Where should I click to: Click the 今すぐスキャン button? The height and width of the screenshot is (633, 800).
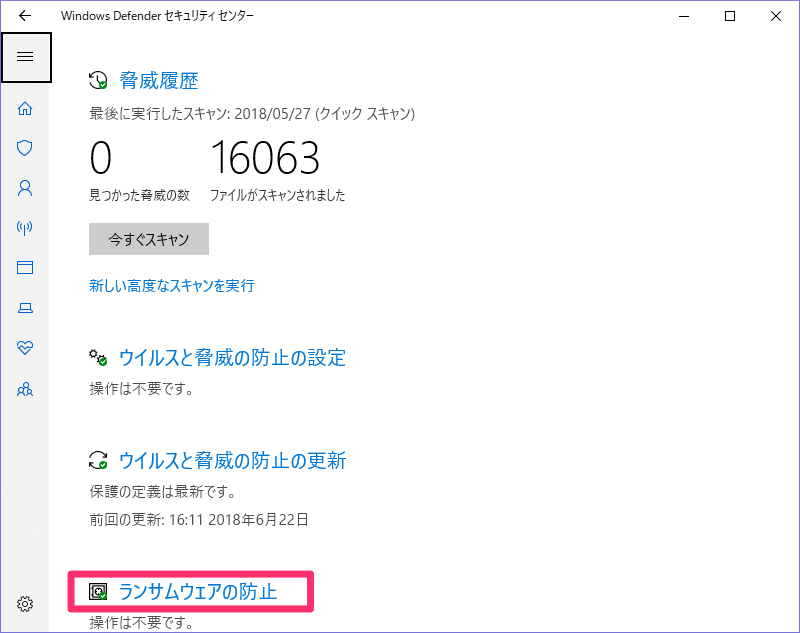coord(149,239)
